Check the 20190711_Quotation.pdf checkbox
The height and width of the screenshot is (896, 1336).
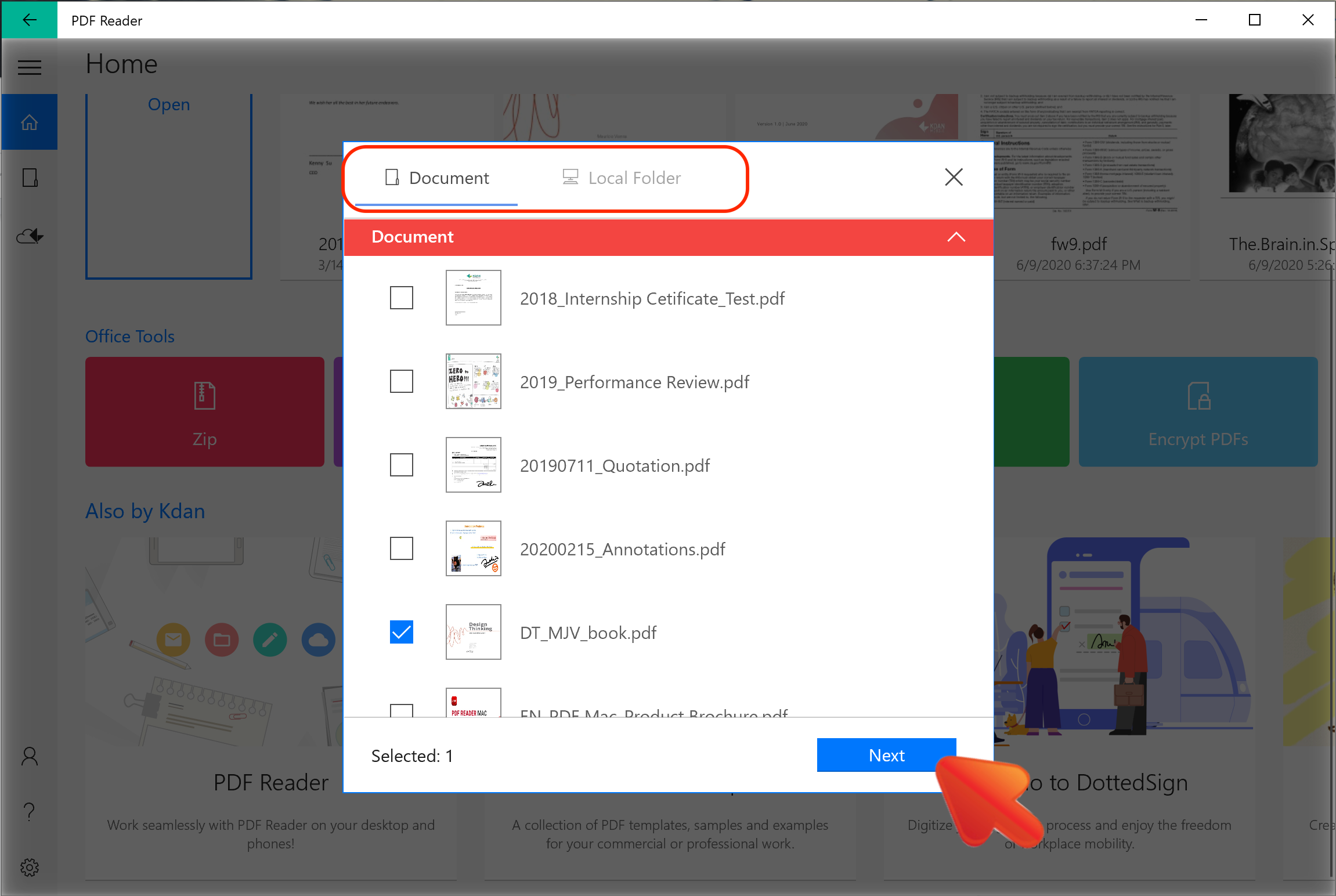(x=401, y=465)
